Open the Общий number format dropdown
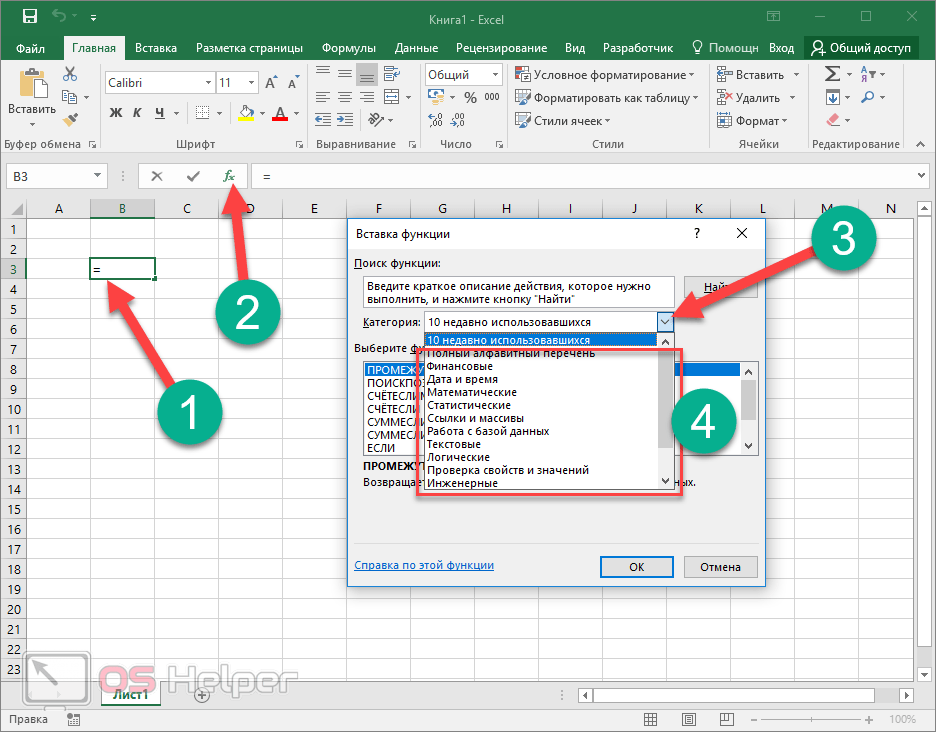The height and width of the screenshot is (732, 936). coord(495,75)
